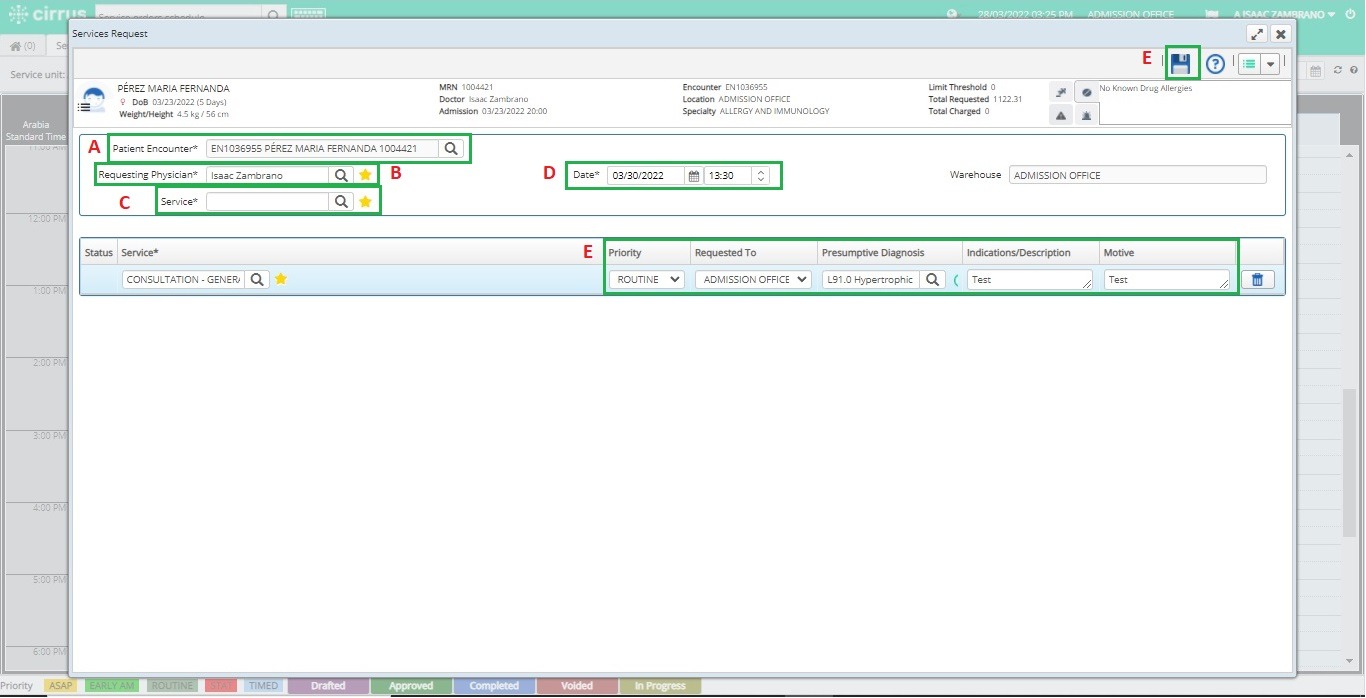
Task: Select the Drafted status legend tab
Action: point(328,686)
